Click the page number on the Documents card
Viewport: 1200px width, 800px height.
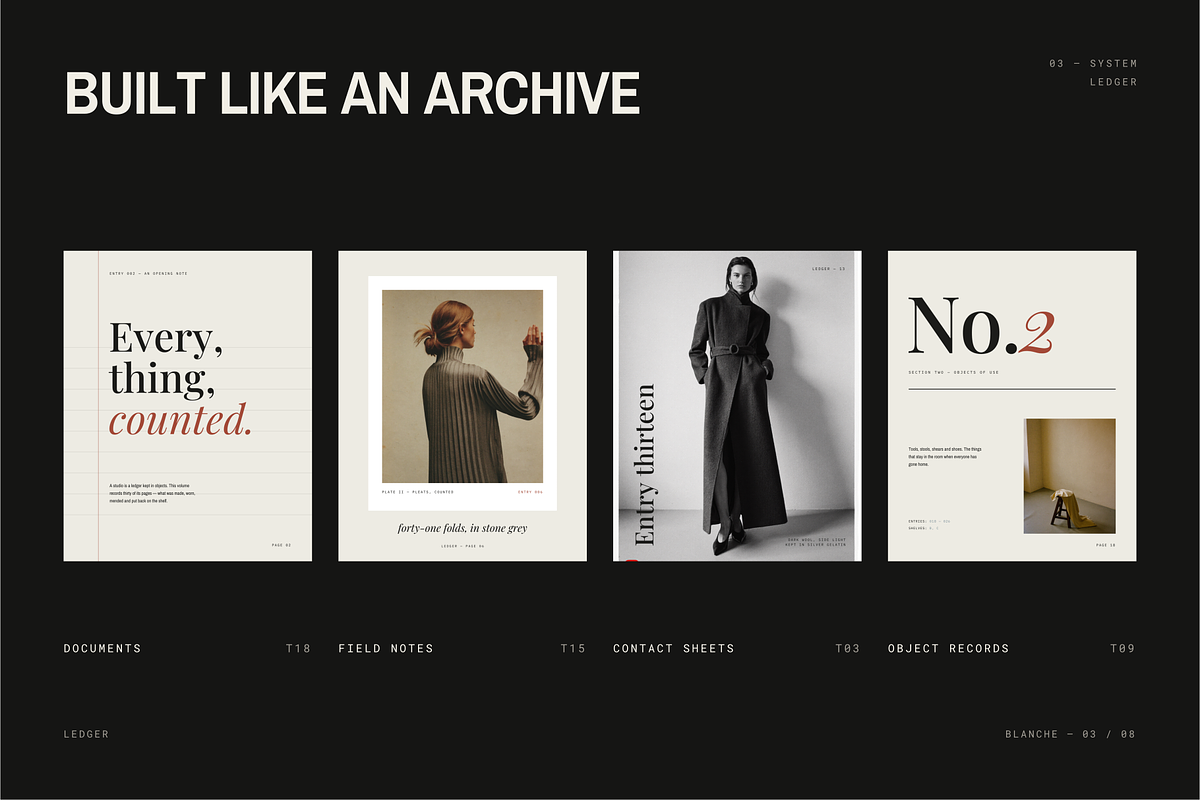click(281, 545)
